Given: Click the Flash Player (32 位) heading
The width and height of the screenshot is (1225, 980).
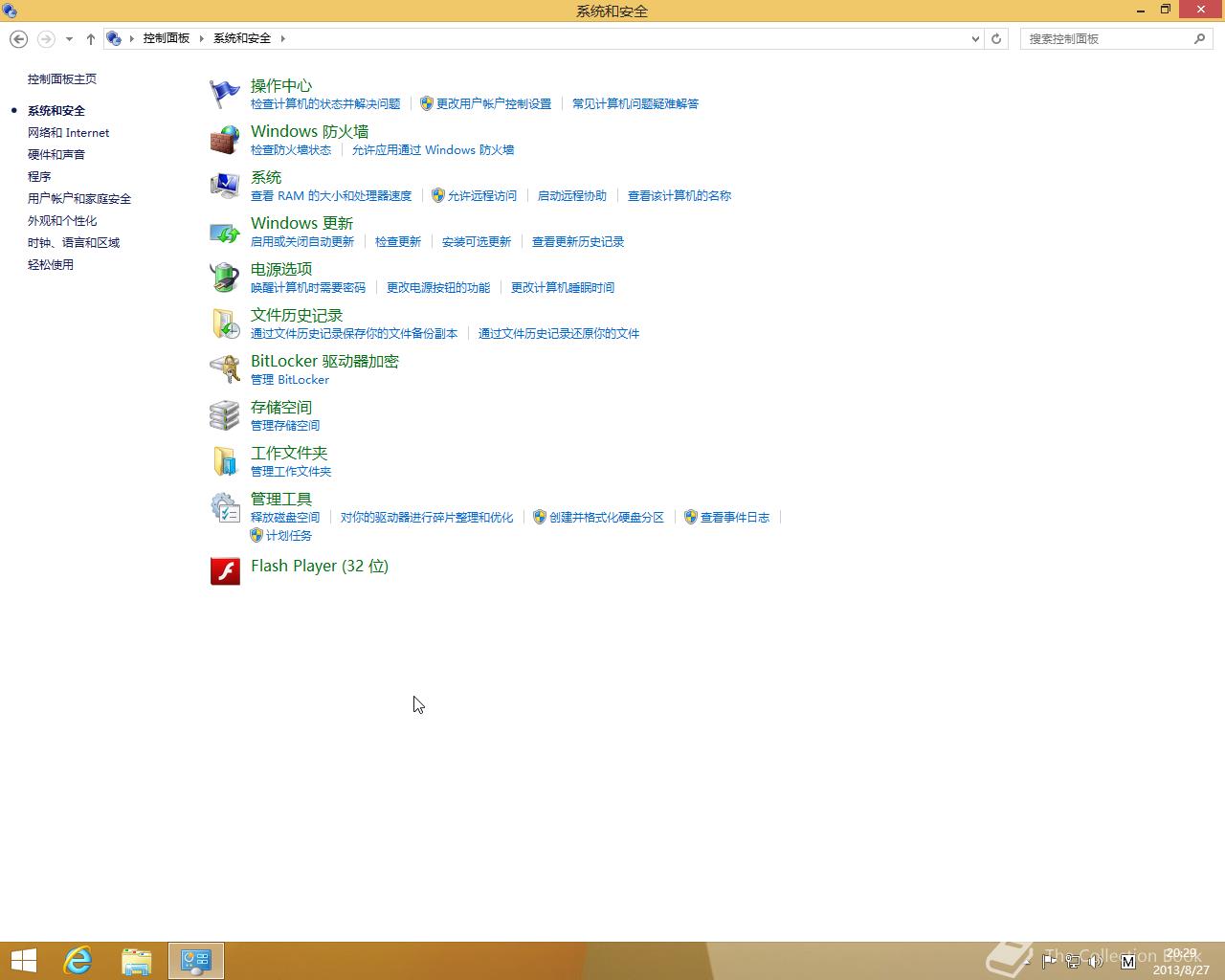Looking at the screenshot, I should (x=320, y=566).
